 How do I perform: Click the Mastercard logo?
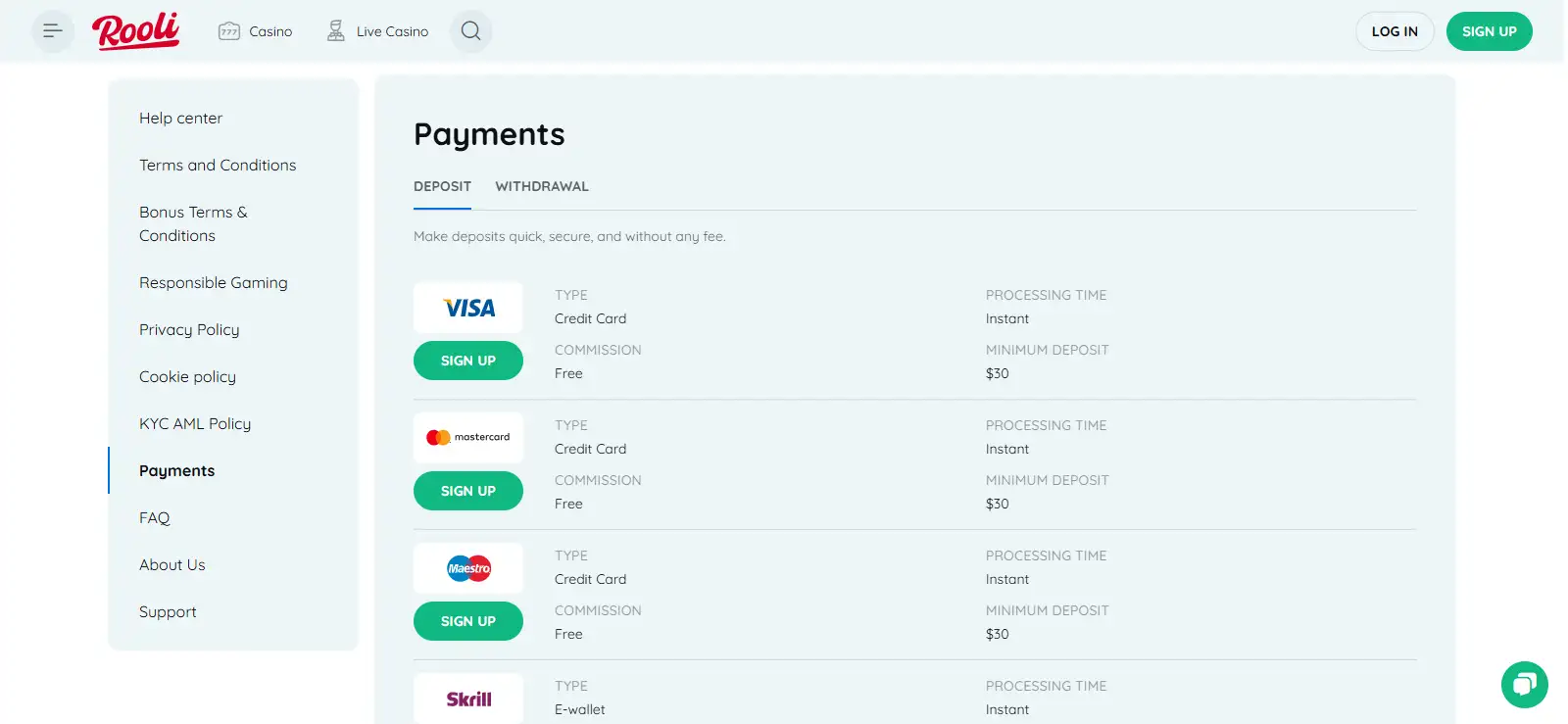[468, 438]
